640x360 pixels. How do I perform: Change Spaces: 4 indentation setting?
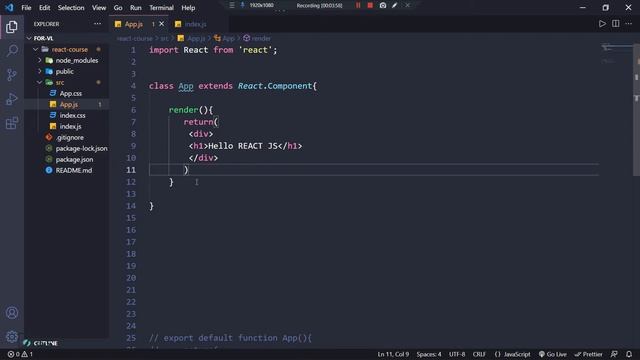(429, 354)
